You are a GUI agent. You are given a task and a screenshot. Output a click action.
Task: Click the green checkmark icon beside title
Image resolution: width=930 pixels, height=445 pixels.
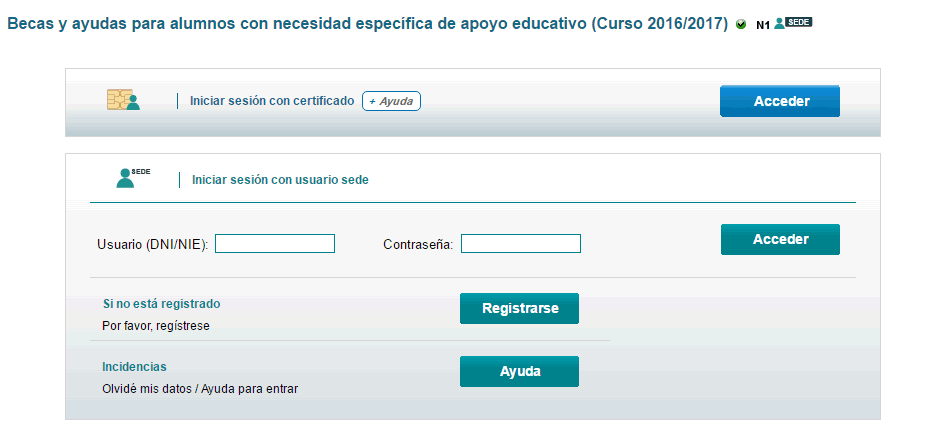click(741, 24)
